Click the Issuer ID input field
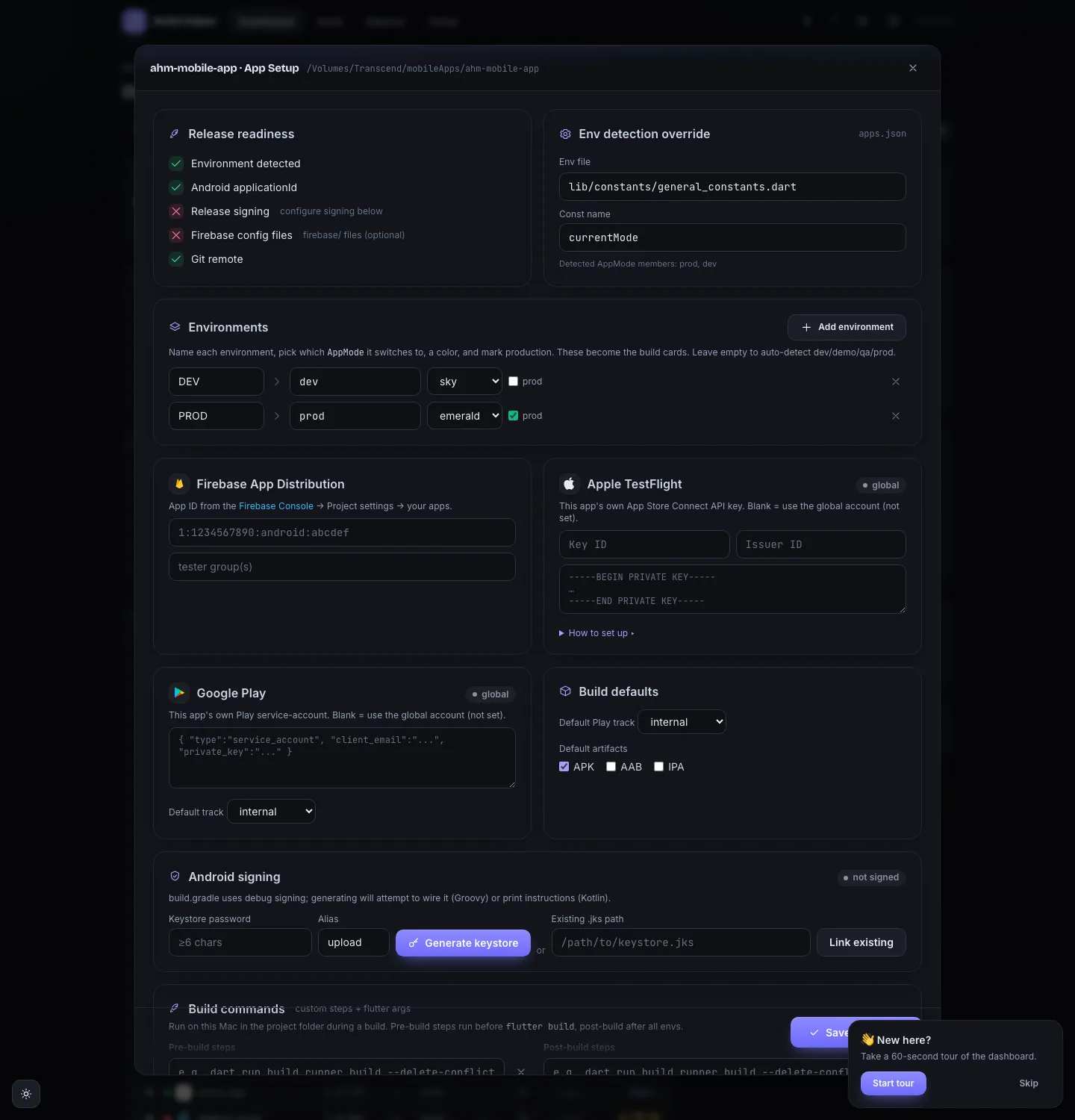Screen dimensions: 1075x1120 pos(821,544)
